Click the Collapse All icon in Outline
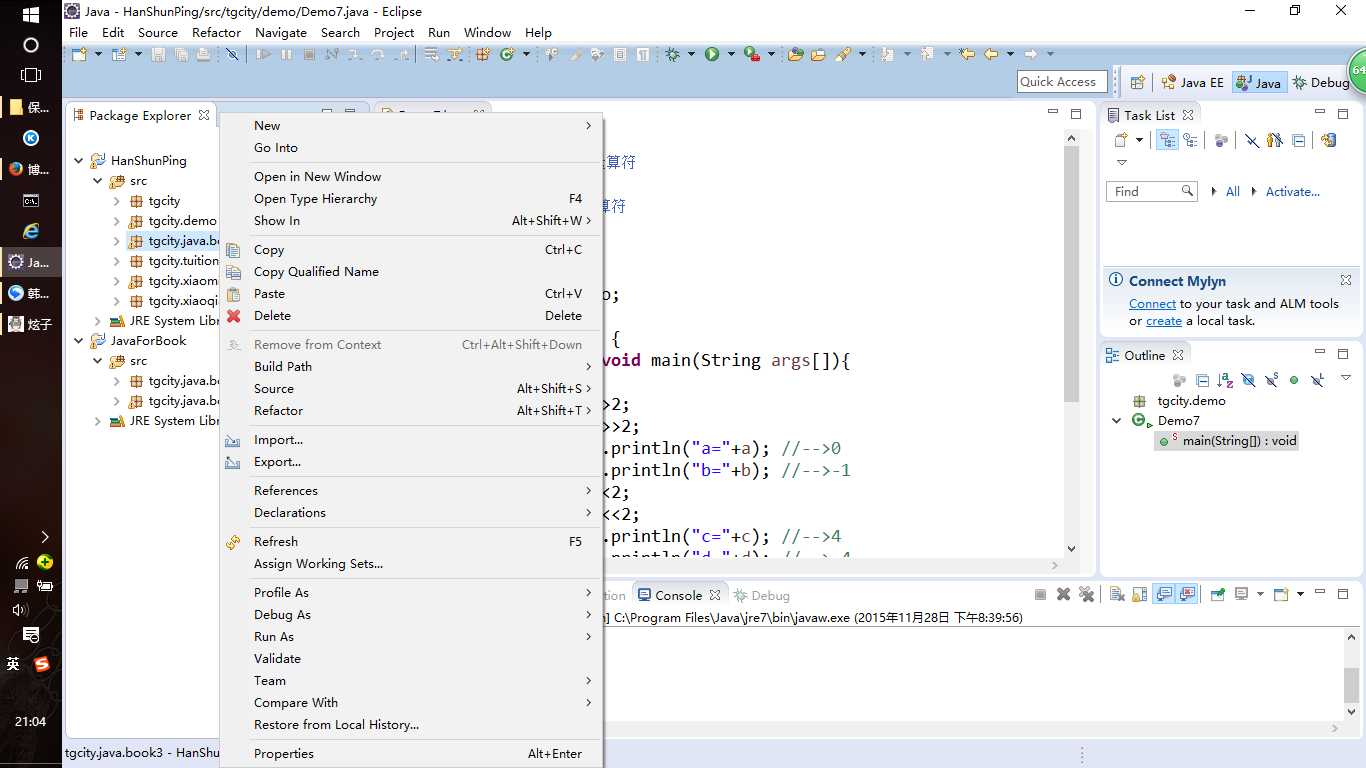Screen dimensions: 1366x768 [x=1202, y=380]
